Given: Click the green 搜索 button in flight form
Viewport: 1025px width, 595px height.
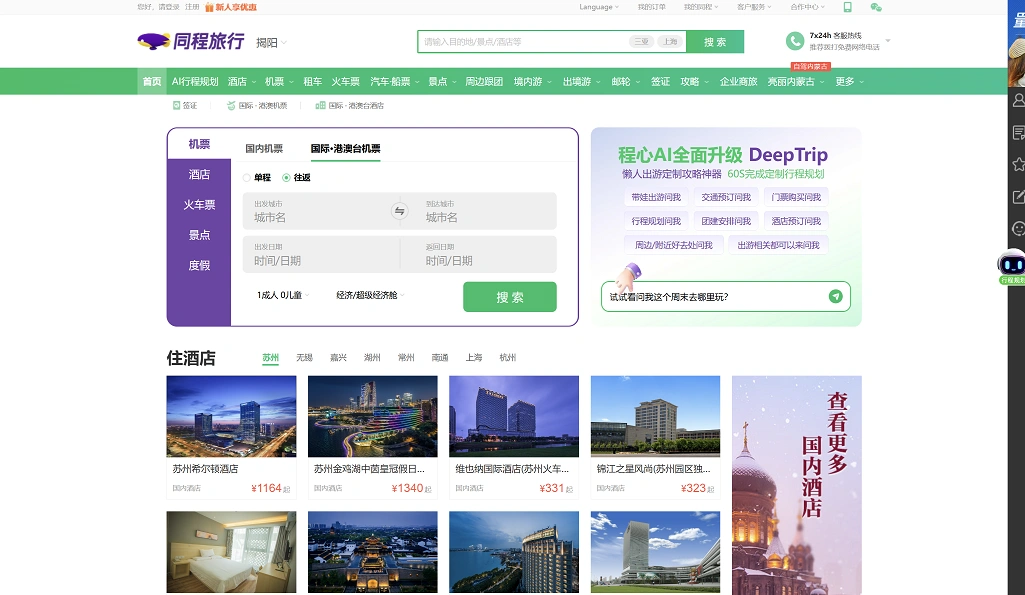Looking at the screenshot, I should point(509,297).
